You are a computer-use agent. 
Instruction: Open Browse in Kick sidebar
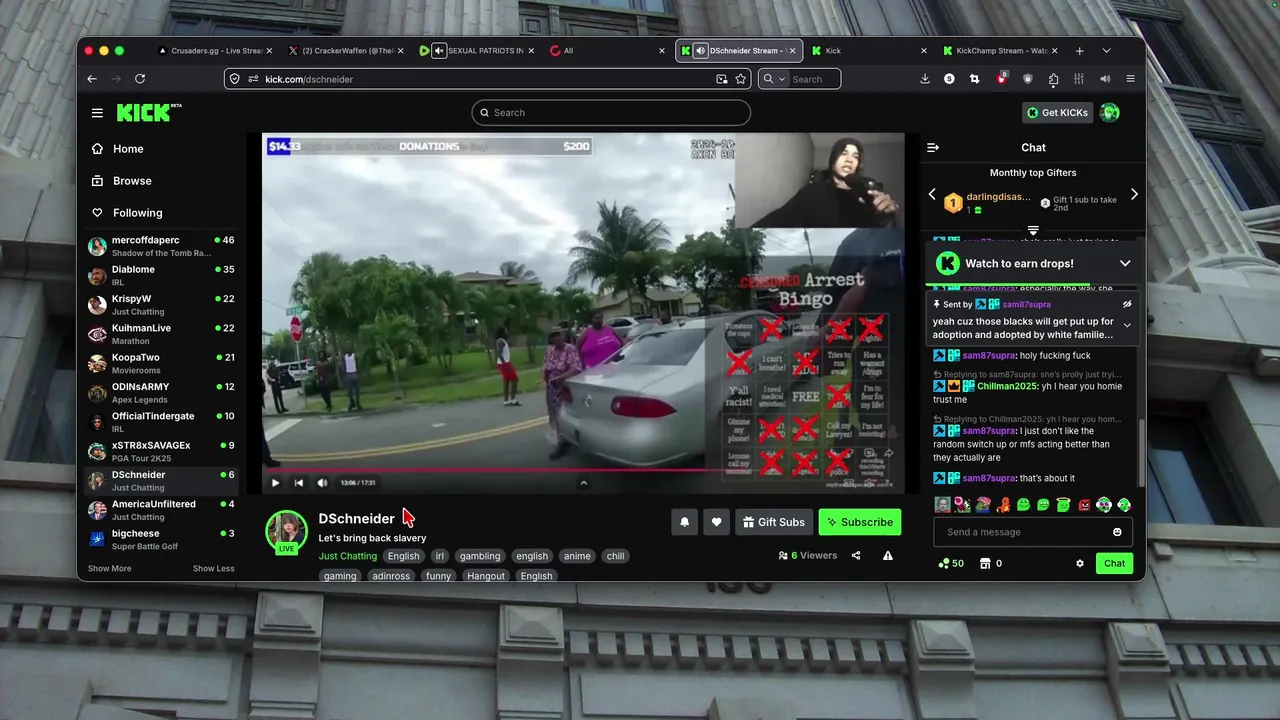coord(132,181)
